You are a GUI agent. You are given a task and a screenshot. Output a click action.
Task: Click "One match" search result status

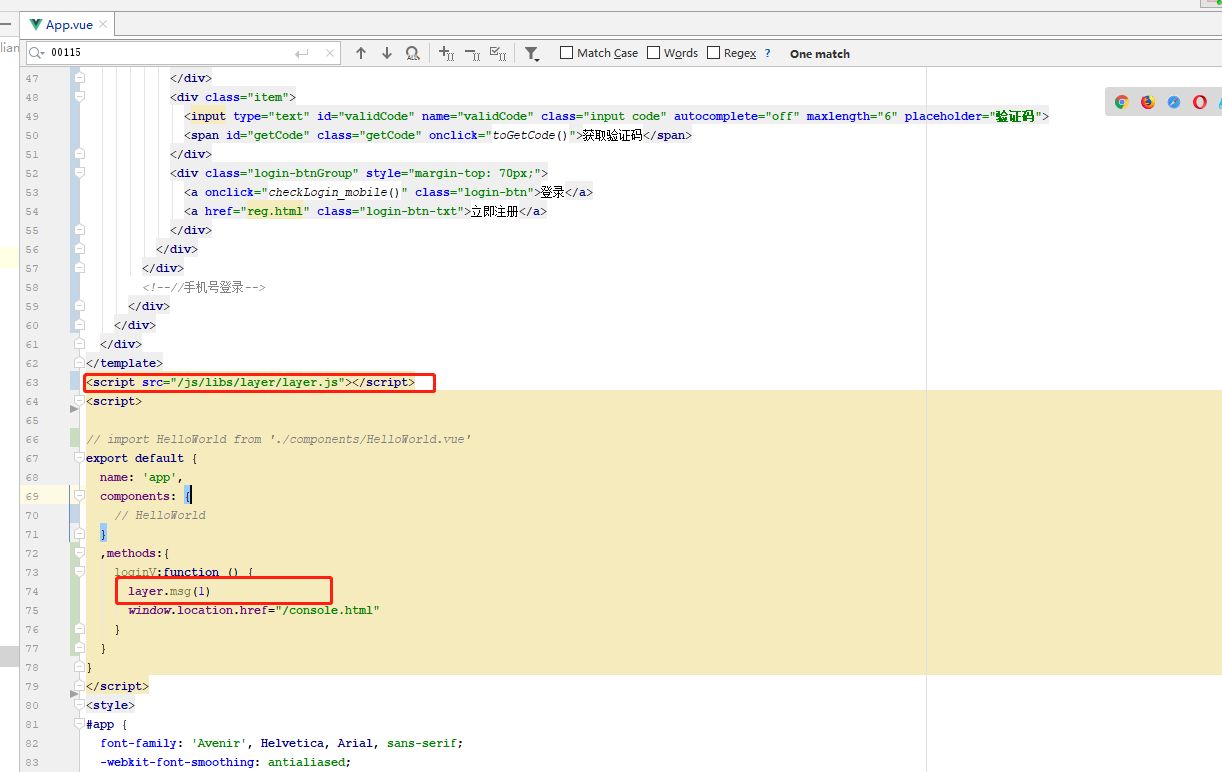pos(820,54)
